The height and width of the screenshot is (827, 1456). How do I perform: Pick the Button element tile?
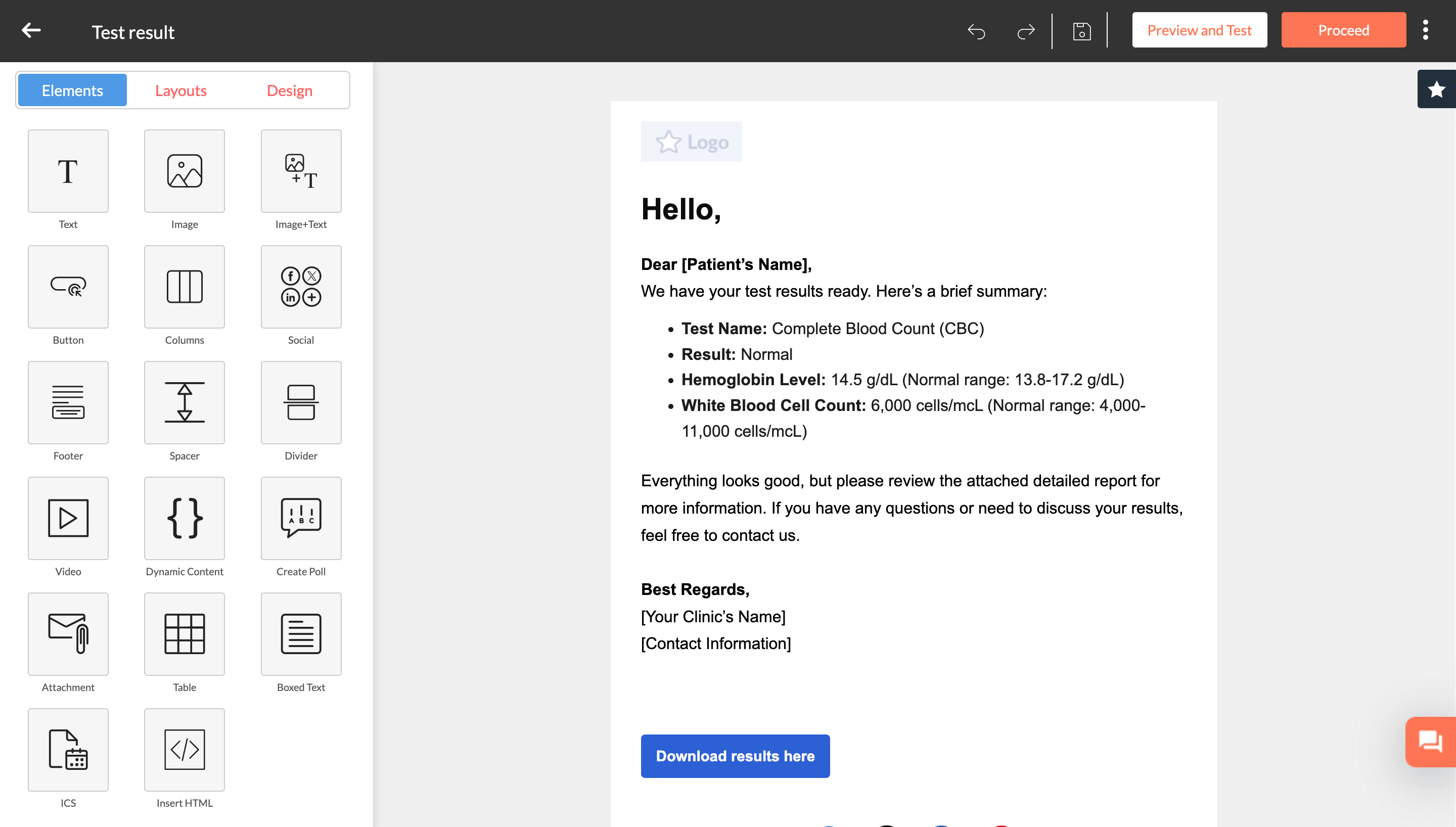[68, 287]
